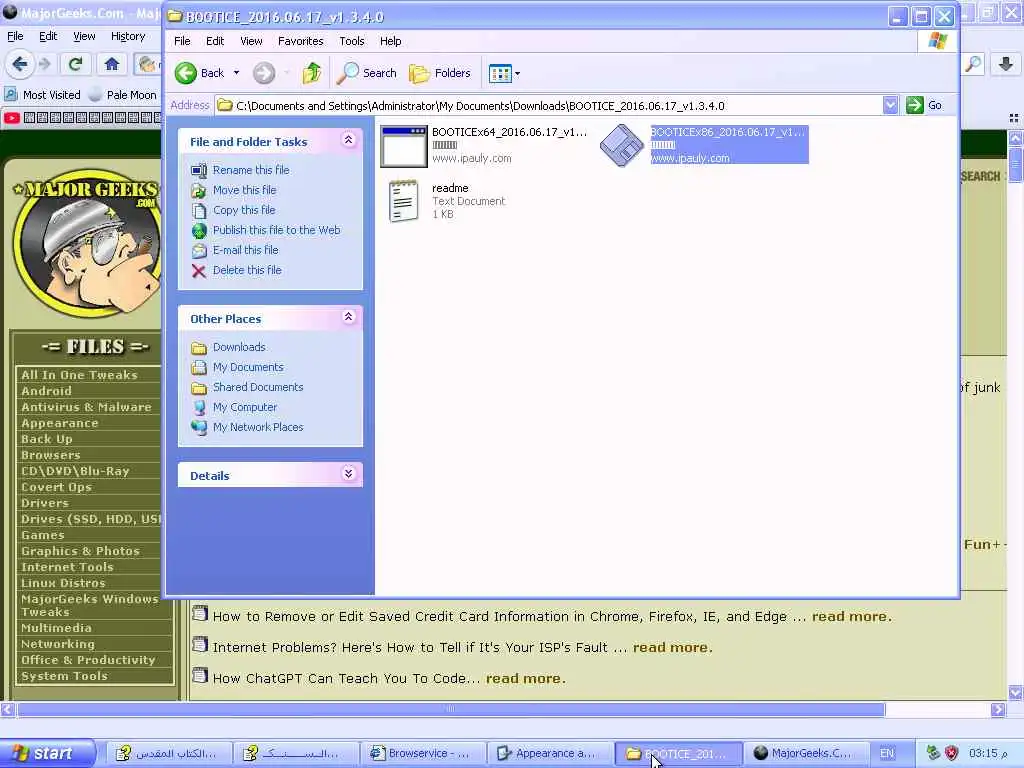Viewport: 1024px width, 768px height.
Task: Open the Explorer Edit menu
Action: coord(215,41)
